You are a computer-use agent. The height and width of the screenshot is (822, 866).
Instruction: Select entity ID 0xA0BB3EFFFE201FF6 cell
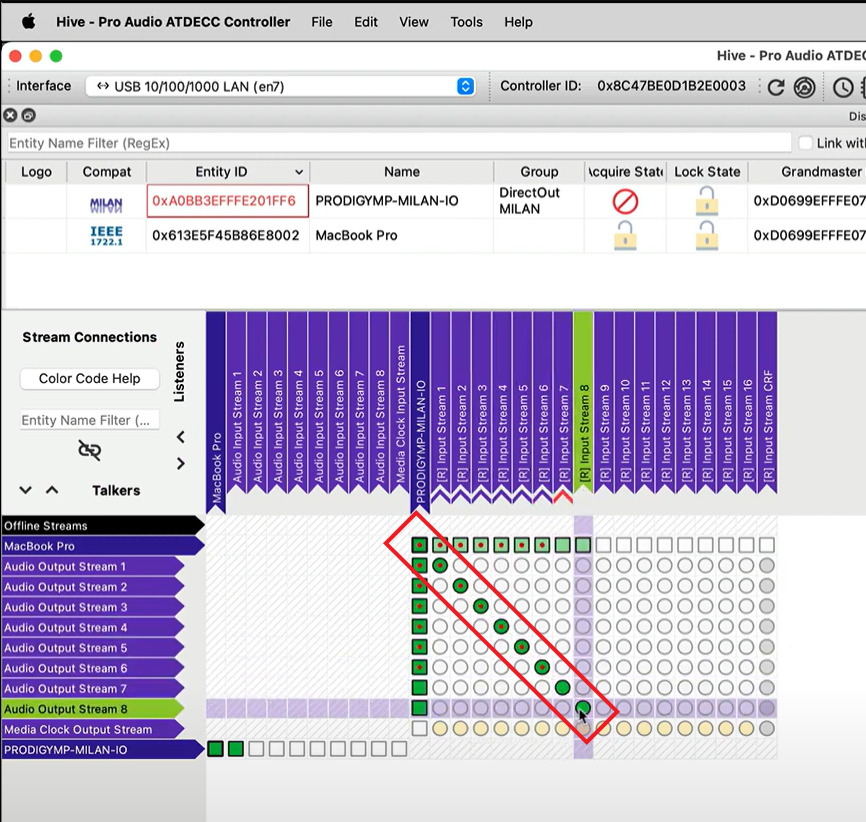(227, 201)
